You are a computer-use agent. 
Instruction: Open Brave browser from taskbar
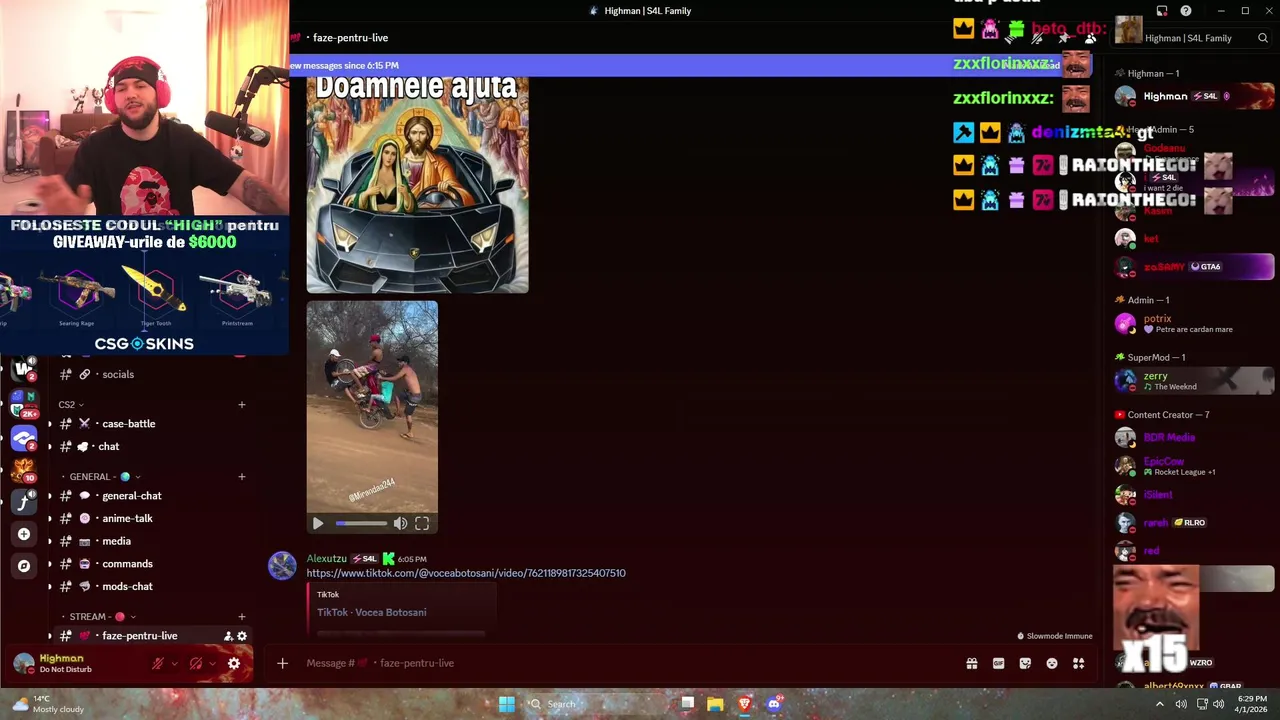click(x=744, y=704)
